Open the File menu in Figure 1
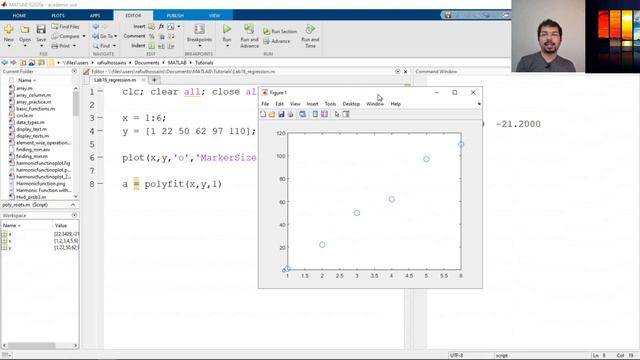This screenshot has height=360, width=640. click(265, 104)
